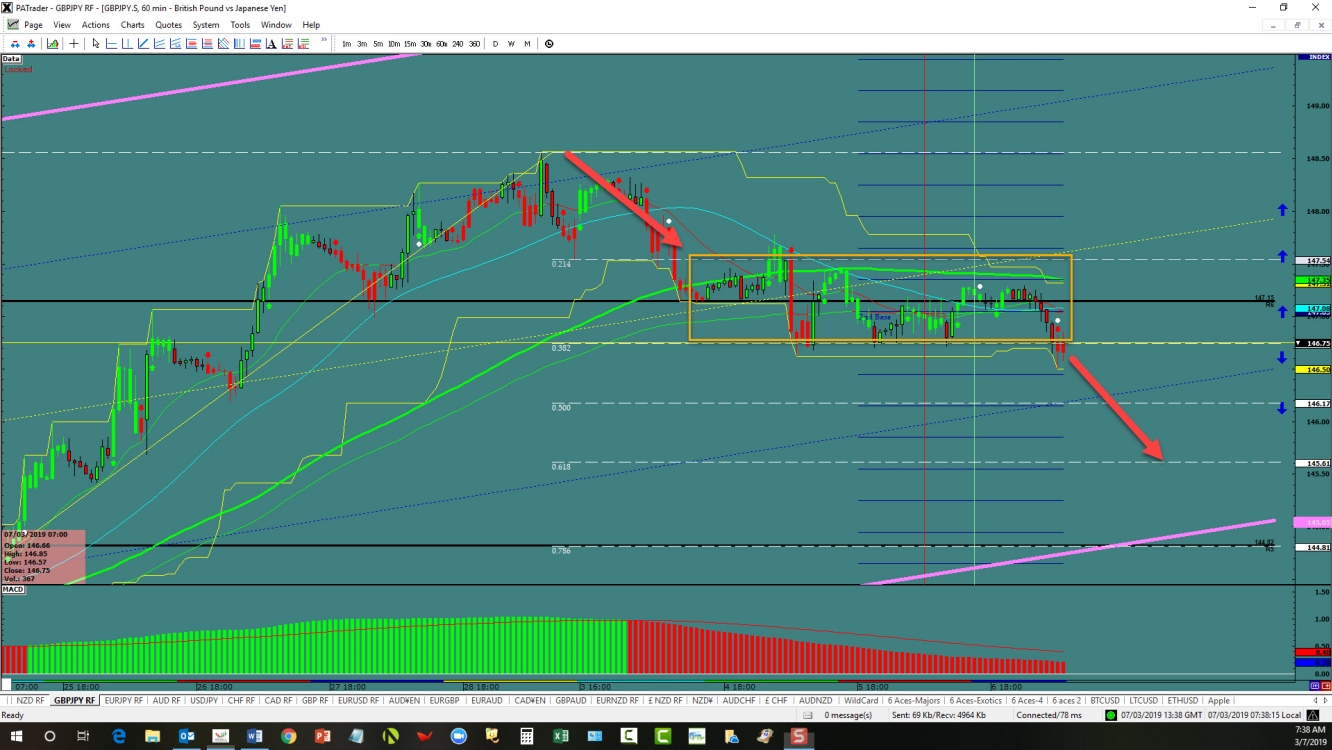
Task: Switch to the EURUSD RF tab
Action: click(x=358, y=700)
